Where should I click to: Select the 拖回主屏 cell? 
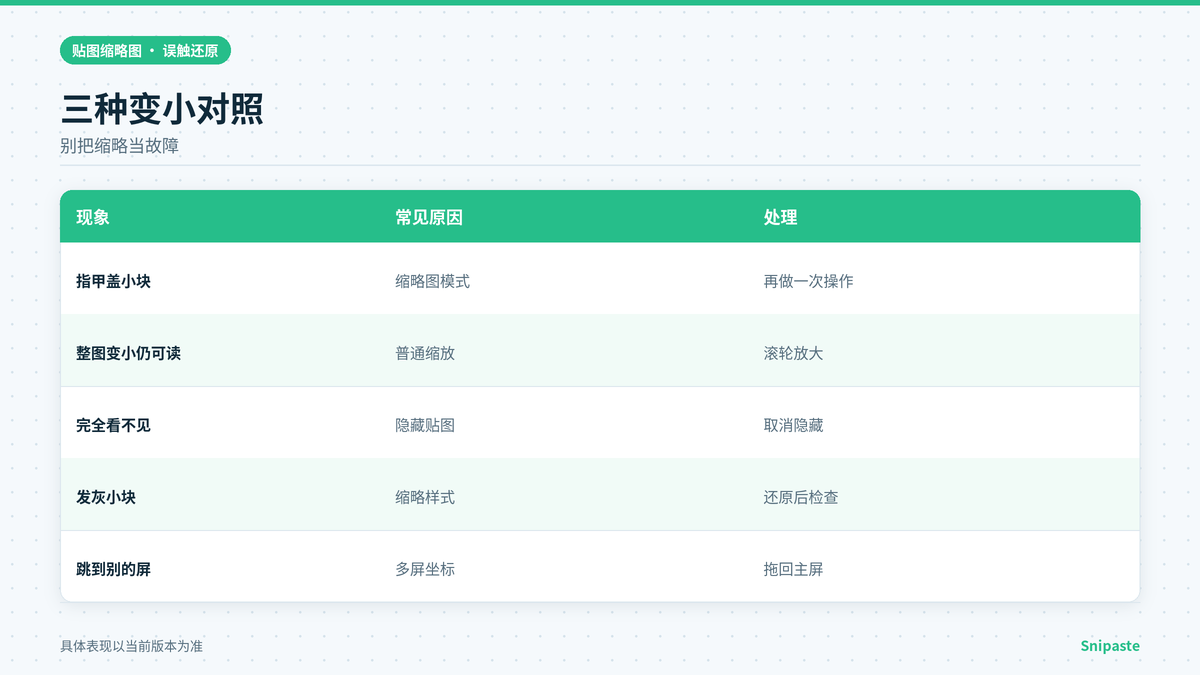793,569
